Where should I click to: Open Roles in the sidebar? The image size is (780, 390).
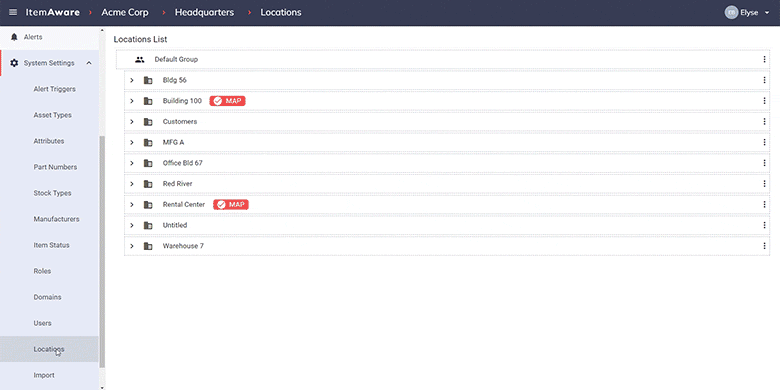42,271
